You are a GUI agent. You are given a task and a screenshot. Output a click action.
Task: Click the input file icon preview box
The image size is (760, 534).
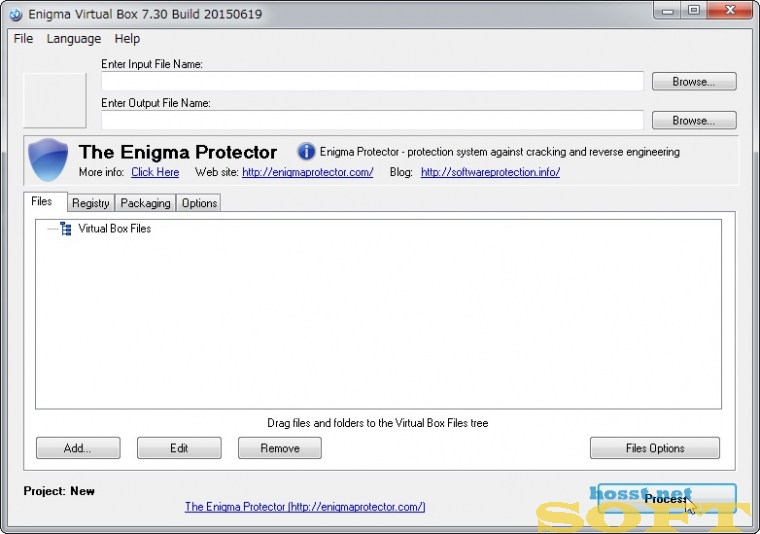(55, 100)
